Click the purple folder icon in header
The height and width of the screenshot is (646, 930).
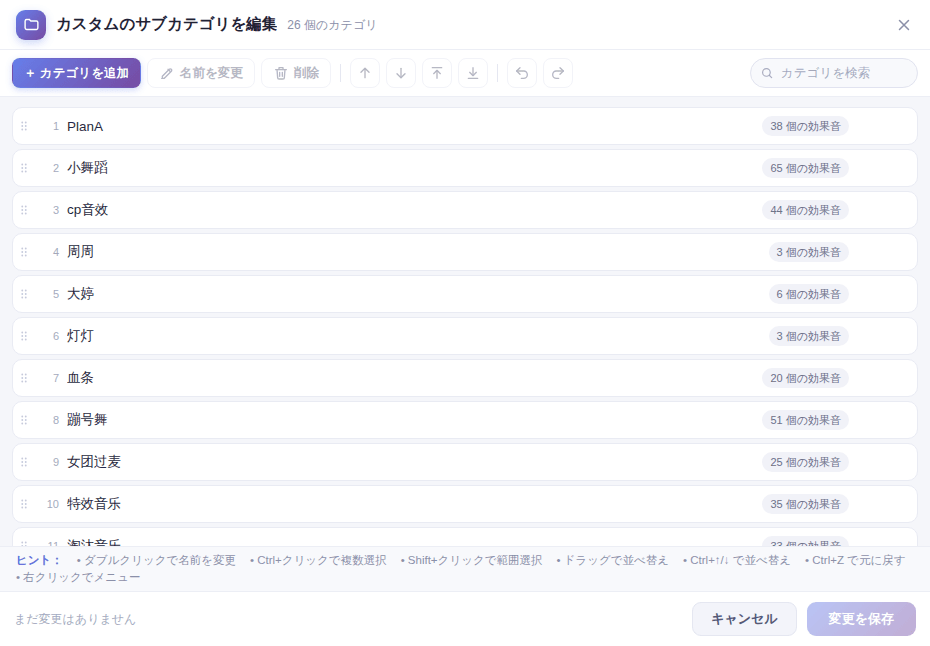[x=31, y=25]
